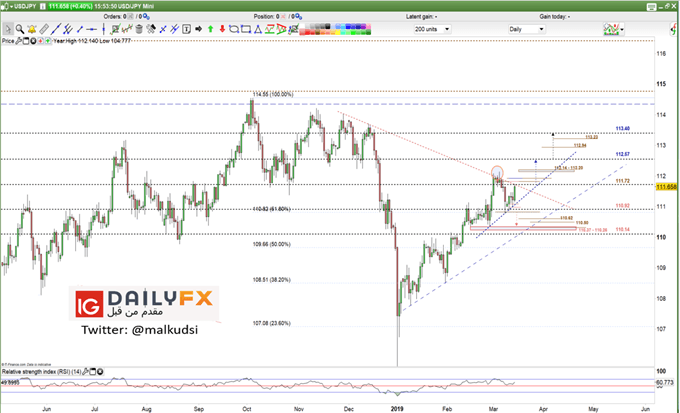Insert a green up arrow marker
This screenshot has height=413, width=680.
coord(211,29)
